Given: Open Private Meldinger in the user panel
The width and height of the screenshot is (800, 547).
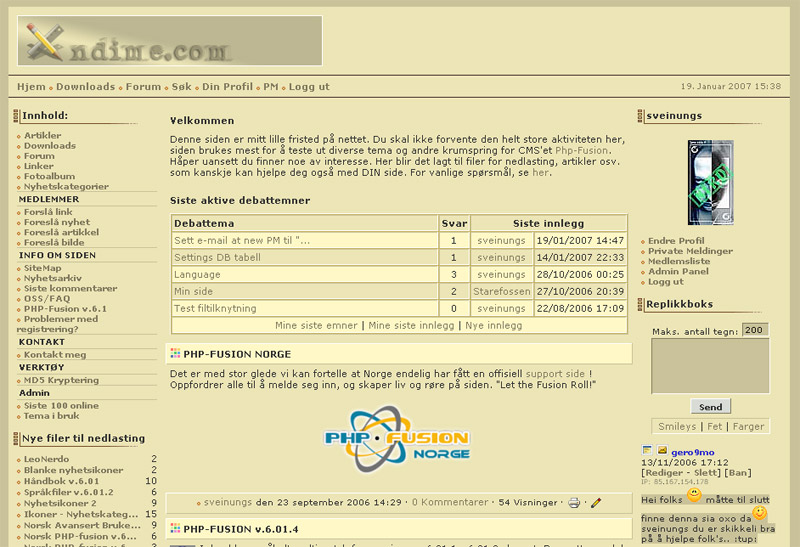Looking at the screenshot, I should (690, 251).
